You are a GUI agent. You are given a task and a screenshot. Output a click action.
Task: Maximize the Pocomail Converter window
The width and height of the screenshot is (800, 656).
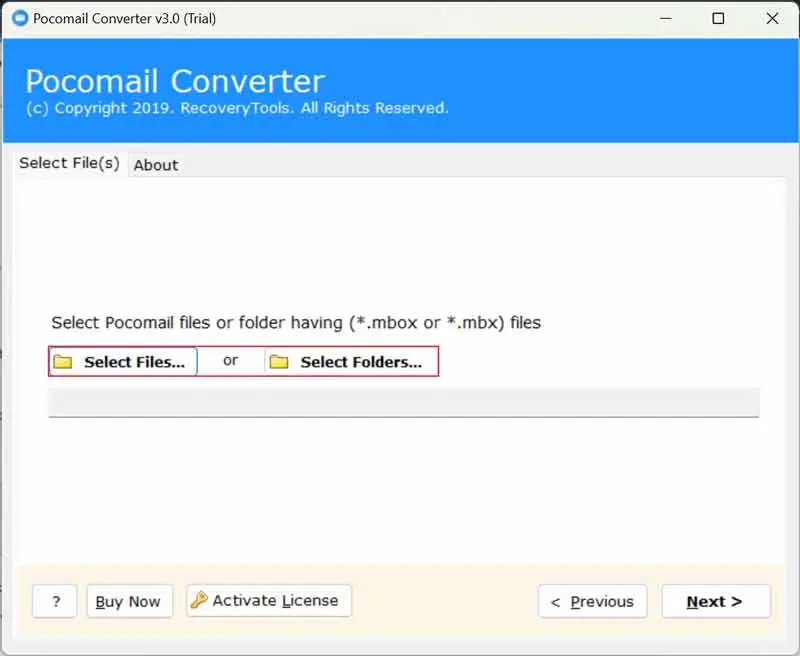[718, 18]
